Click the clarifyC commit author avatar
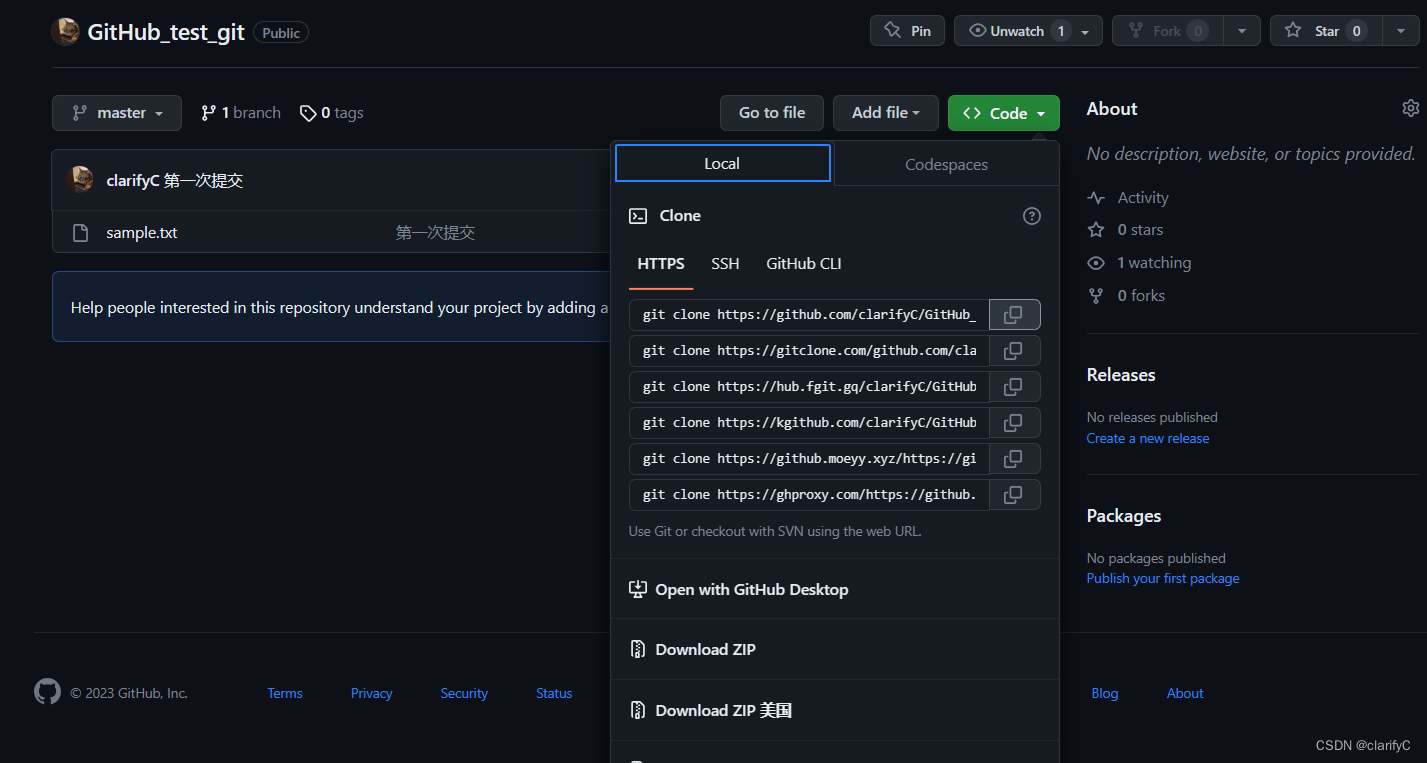The image size is (1427, 763). (x=80, y=180)
